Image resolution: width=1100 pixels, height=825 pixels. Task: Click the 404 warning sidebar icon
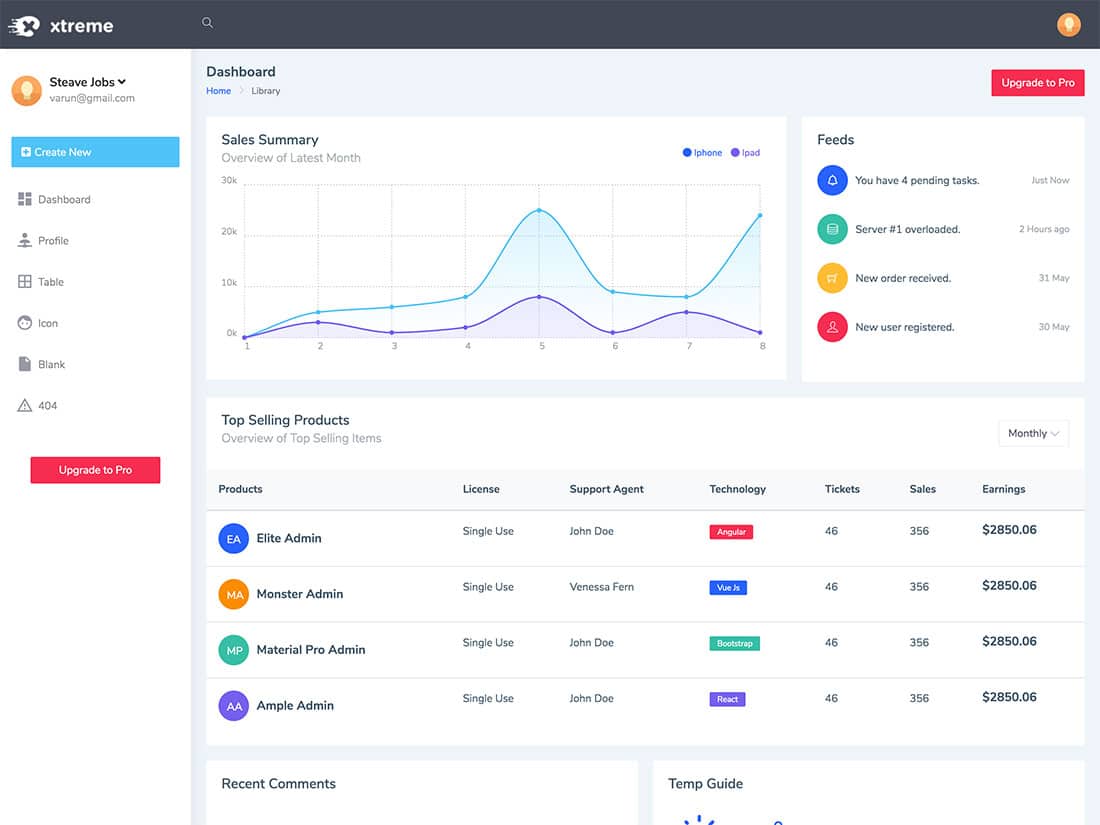(25, 405)
